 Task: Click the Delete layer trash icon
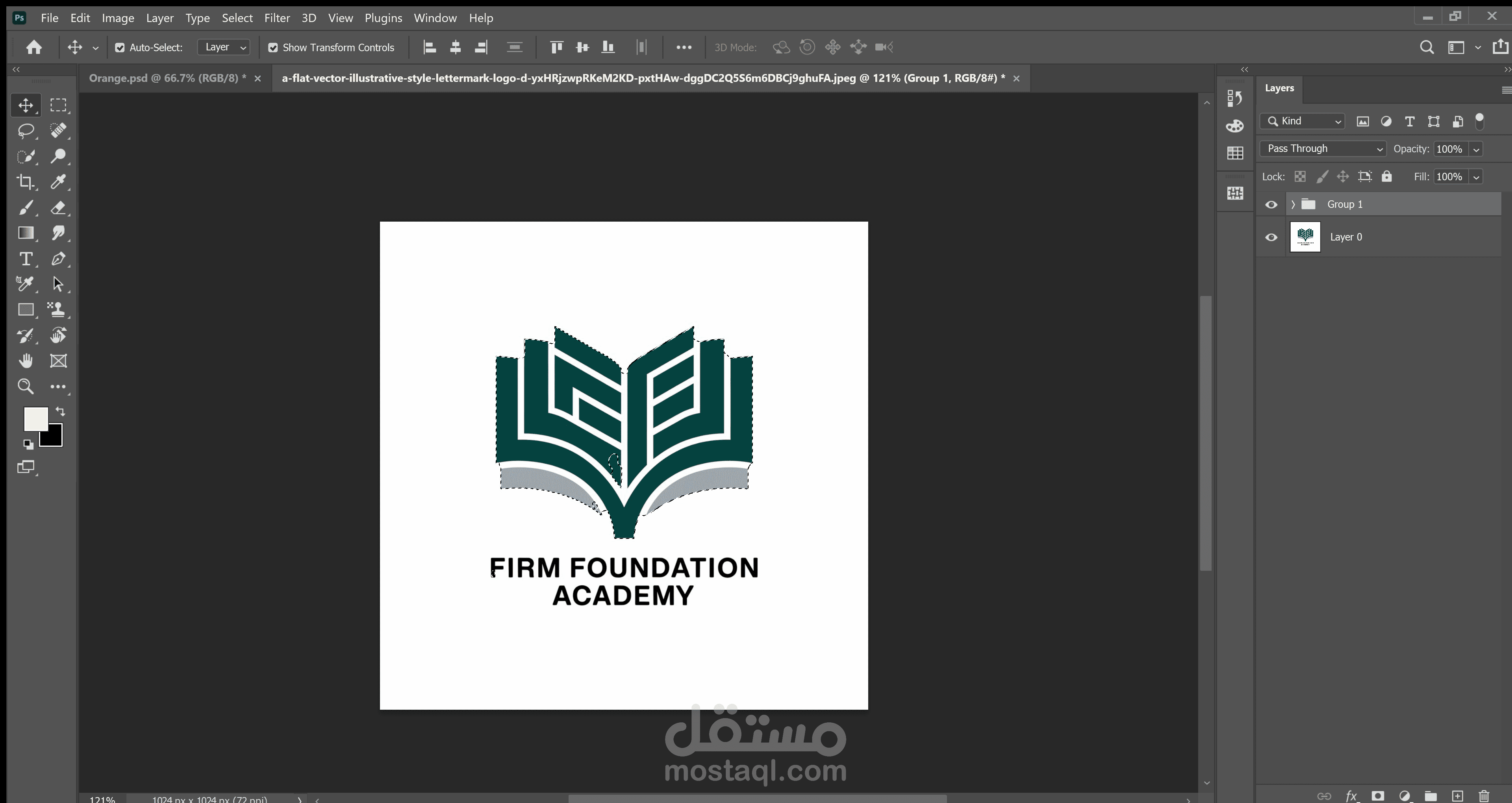1484,796
